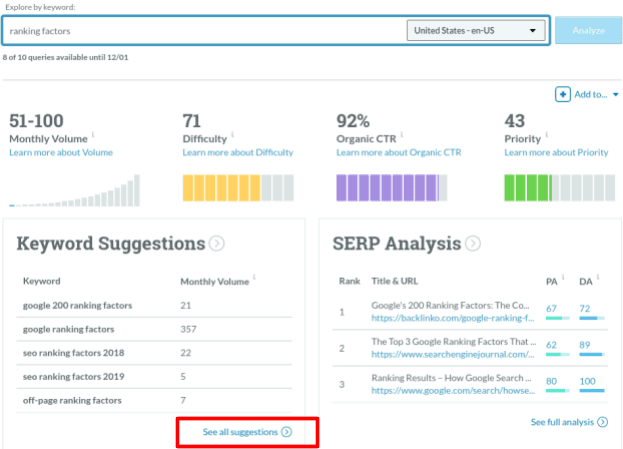Click Learn more about Difficulty link

tap(238, 152)
